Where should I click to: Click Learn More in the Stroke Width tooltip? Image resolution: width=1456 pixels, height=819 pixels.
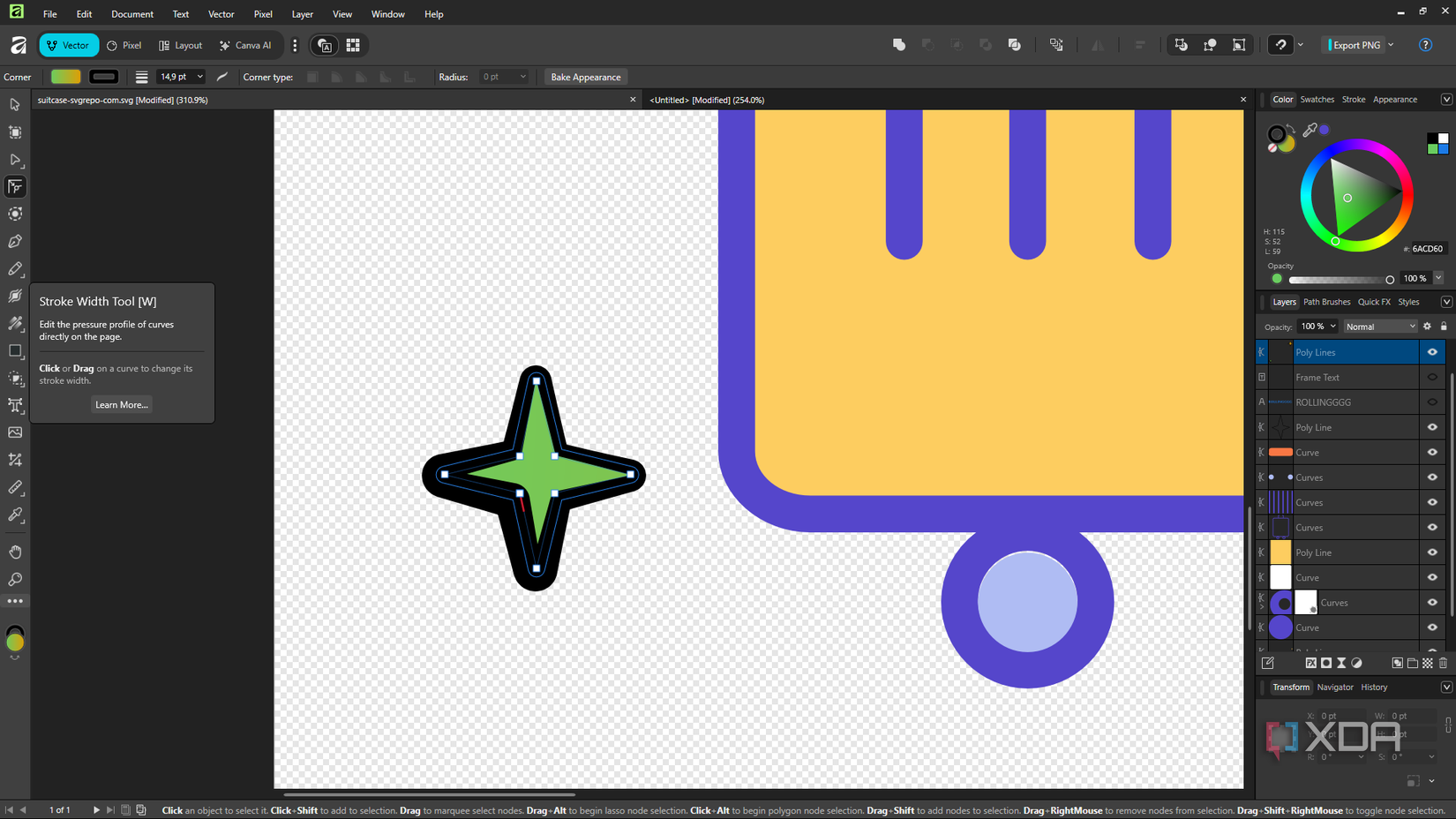pyautogui.click(x=121, y=404)
